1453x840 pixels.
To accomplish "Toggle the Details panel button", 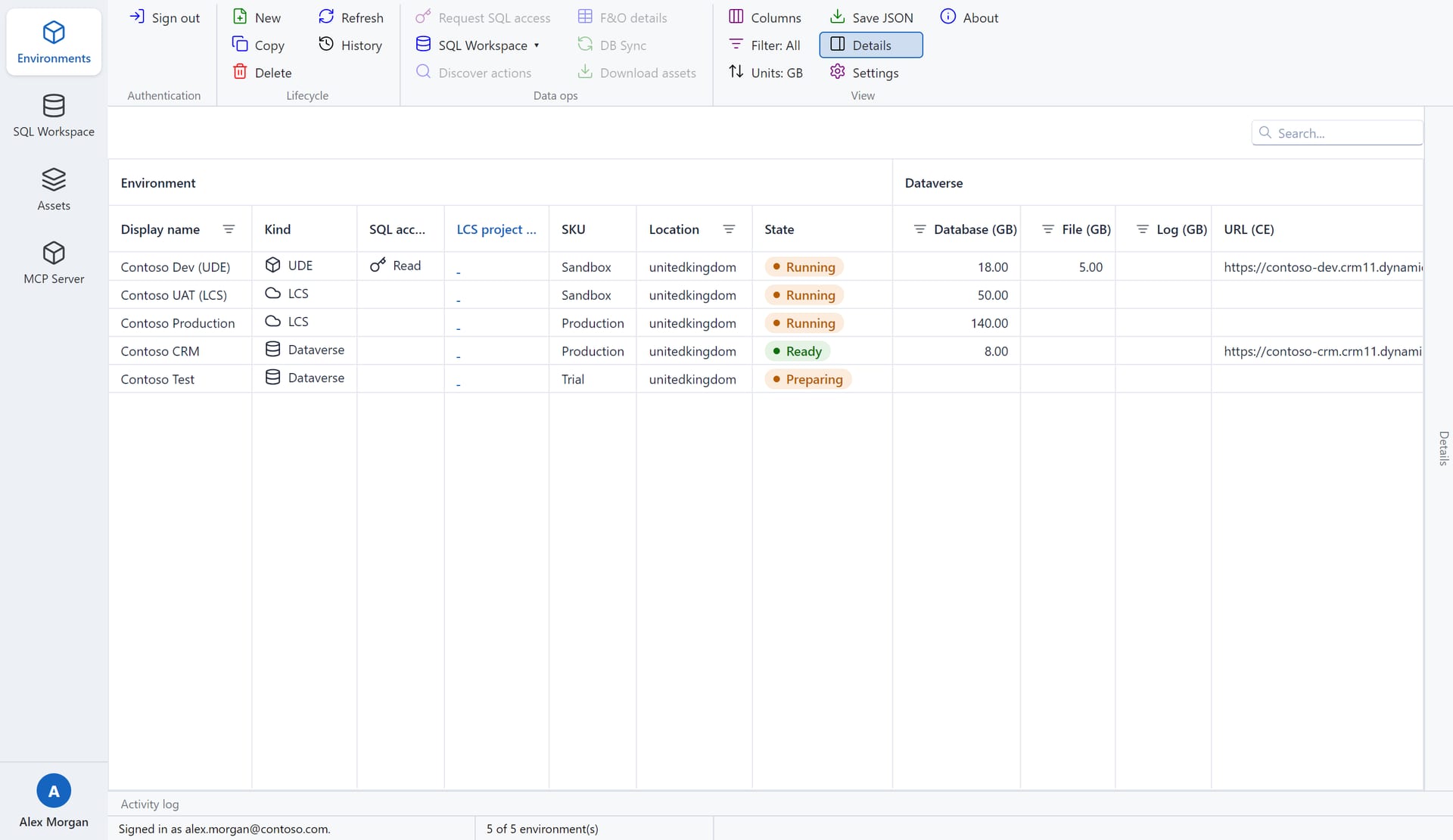I will (871, 45).
